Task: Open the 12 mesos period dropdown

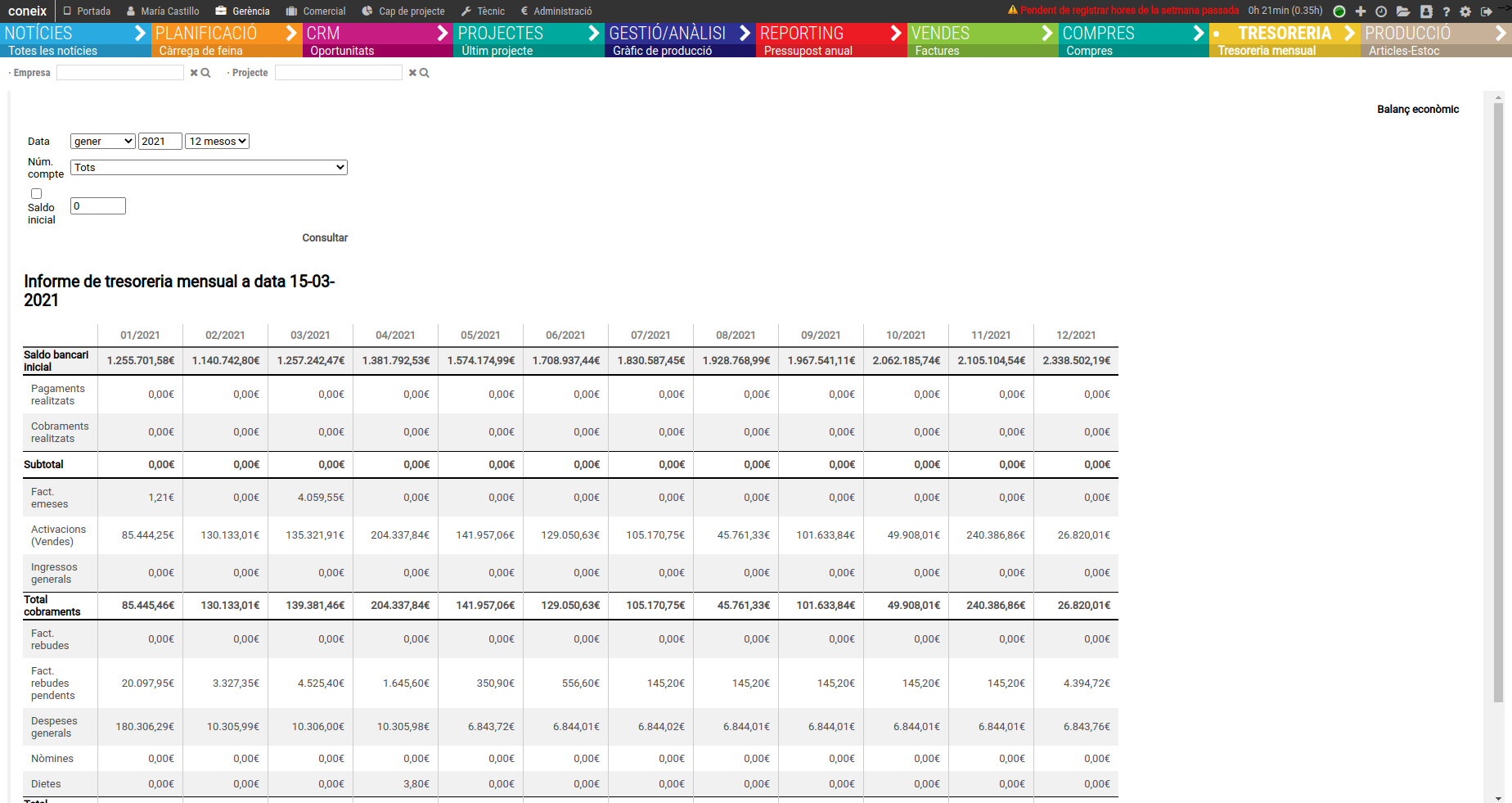Action: (x=217, y=141)
